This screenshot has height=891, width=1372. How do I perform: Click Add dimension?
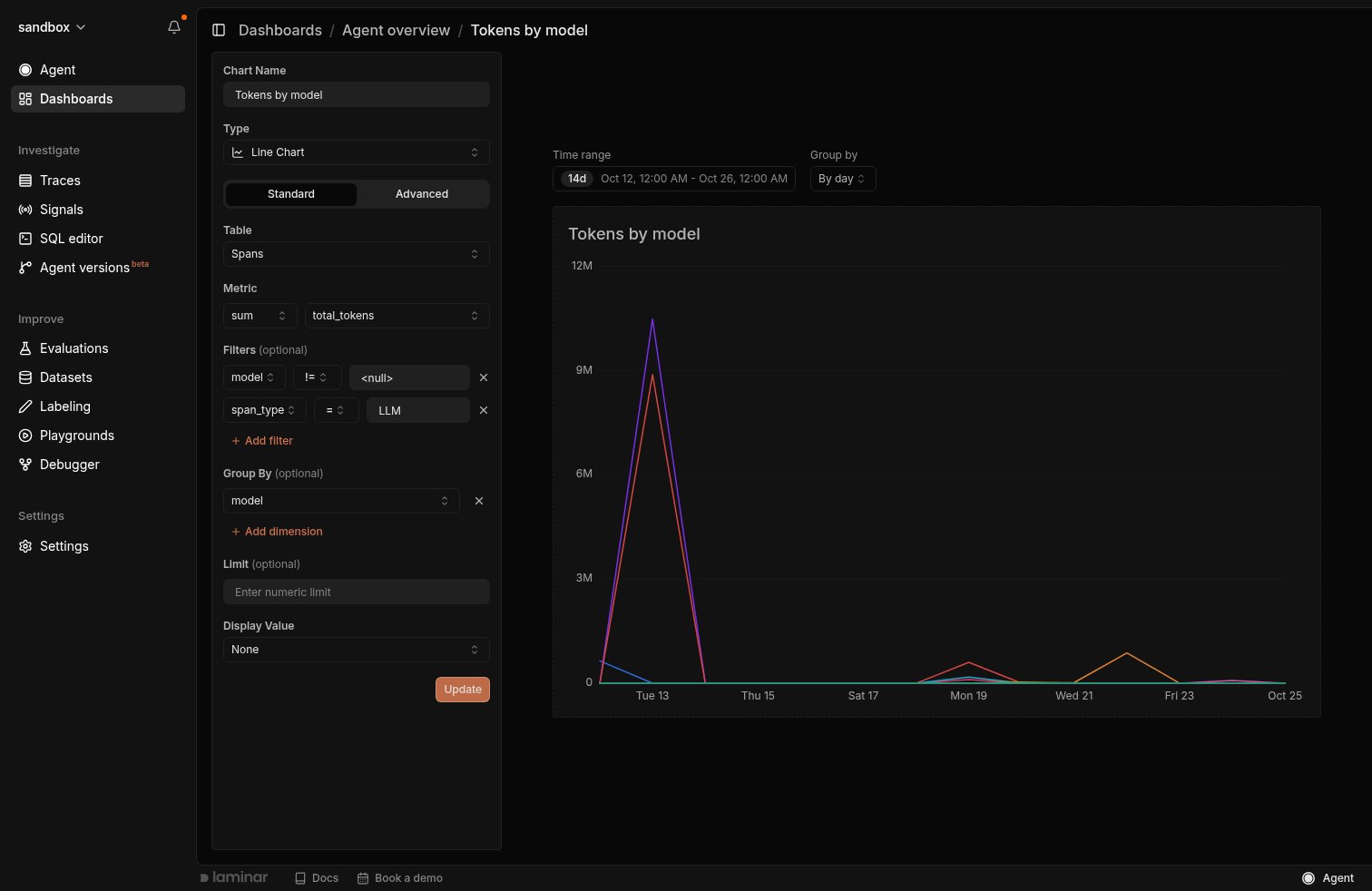[277, 532]
